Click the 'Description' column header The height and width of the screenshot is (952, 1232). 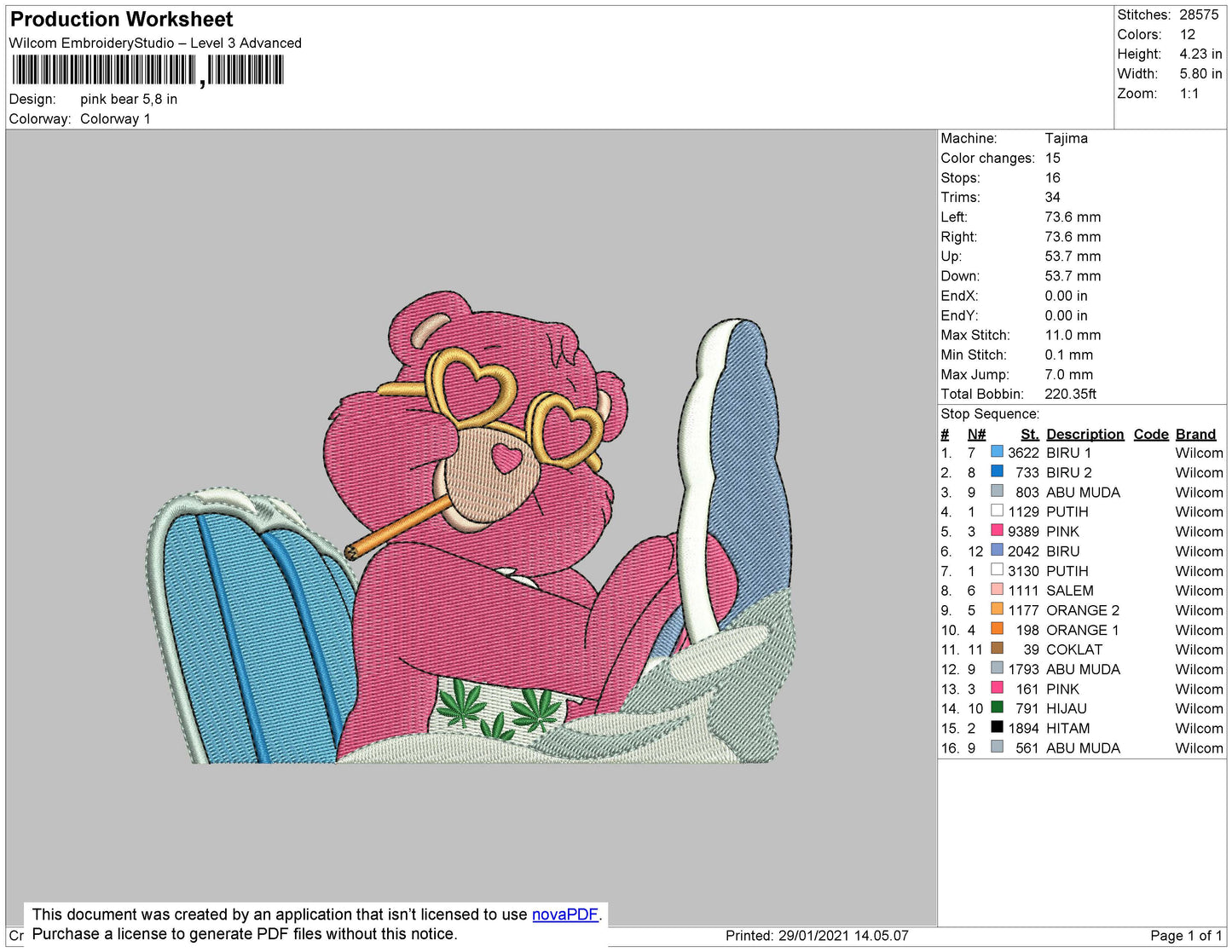pyautogui.click(x=1085, y=434)
